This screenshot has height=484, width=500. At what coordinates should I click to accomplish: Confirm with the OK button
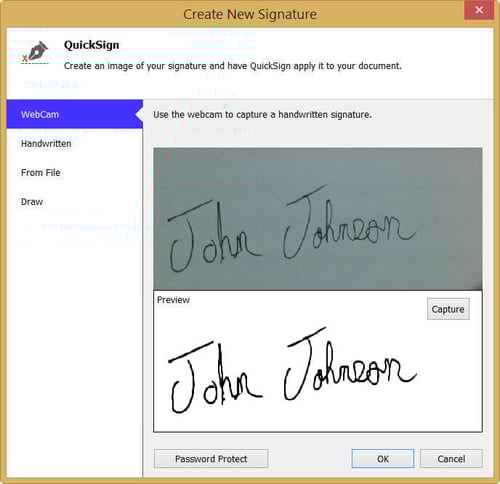pos(383,459)
